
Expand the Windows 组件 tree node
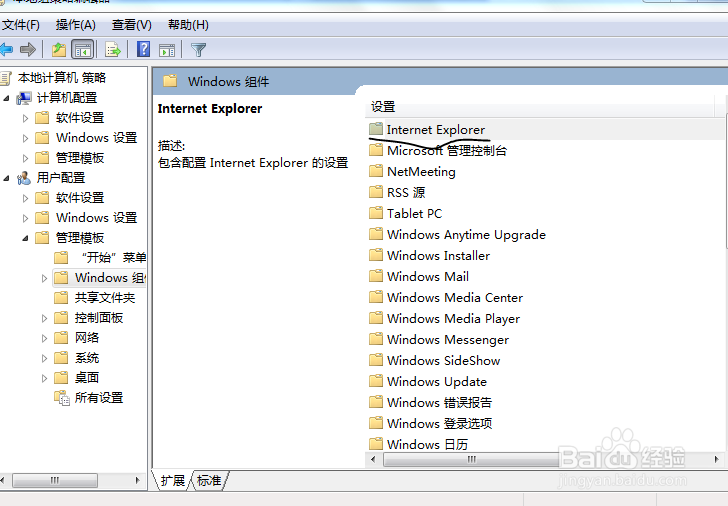[45, 279]
